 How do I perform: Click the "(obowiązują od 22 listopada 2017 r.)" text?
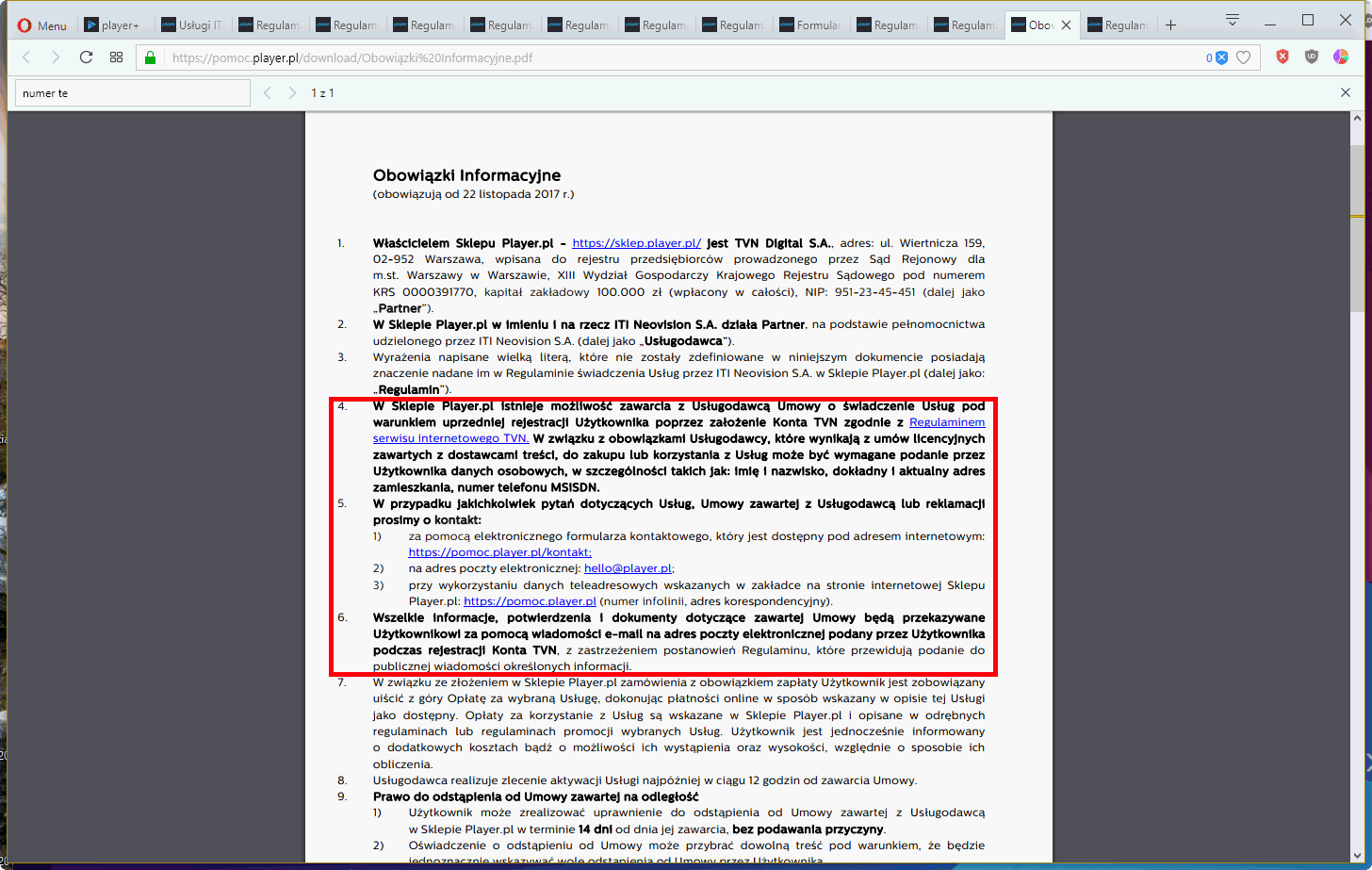[473, 194]
